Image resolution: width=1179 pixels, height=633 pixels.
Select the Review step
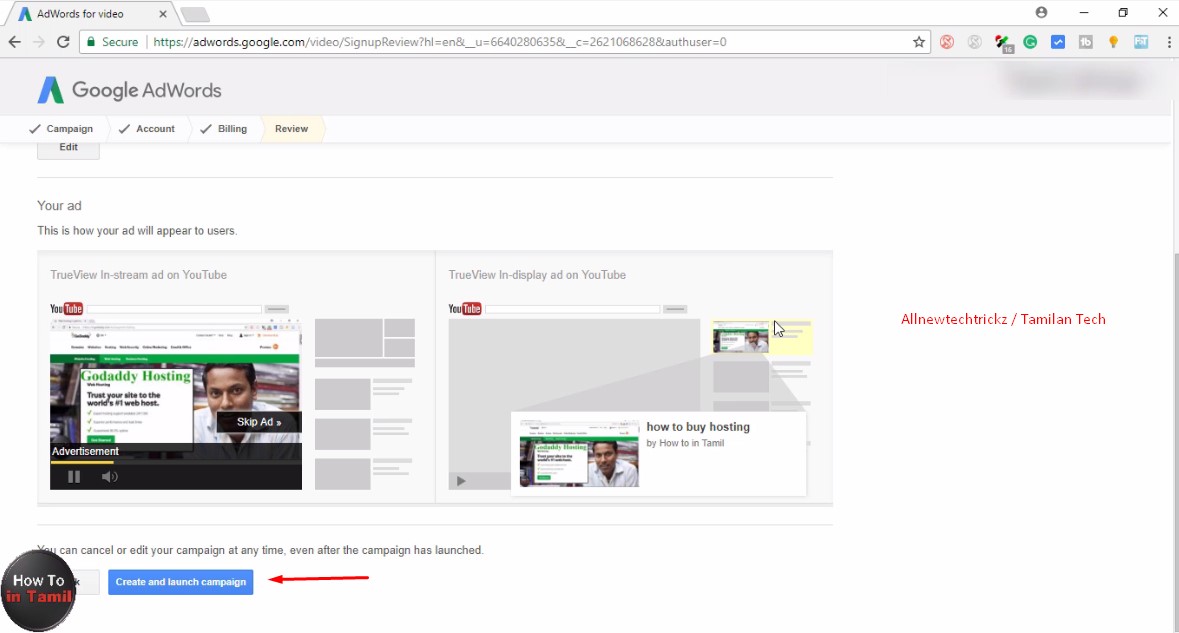tap(292, 129)
